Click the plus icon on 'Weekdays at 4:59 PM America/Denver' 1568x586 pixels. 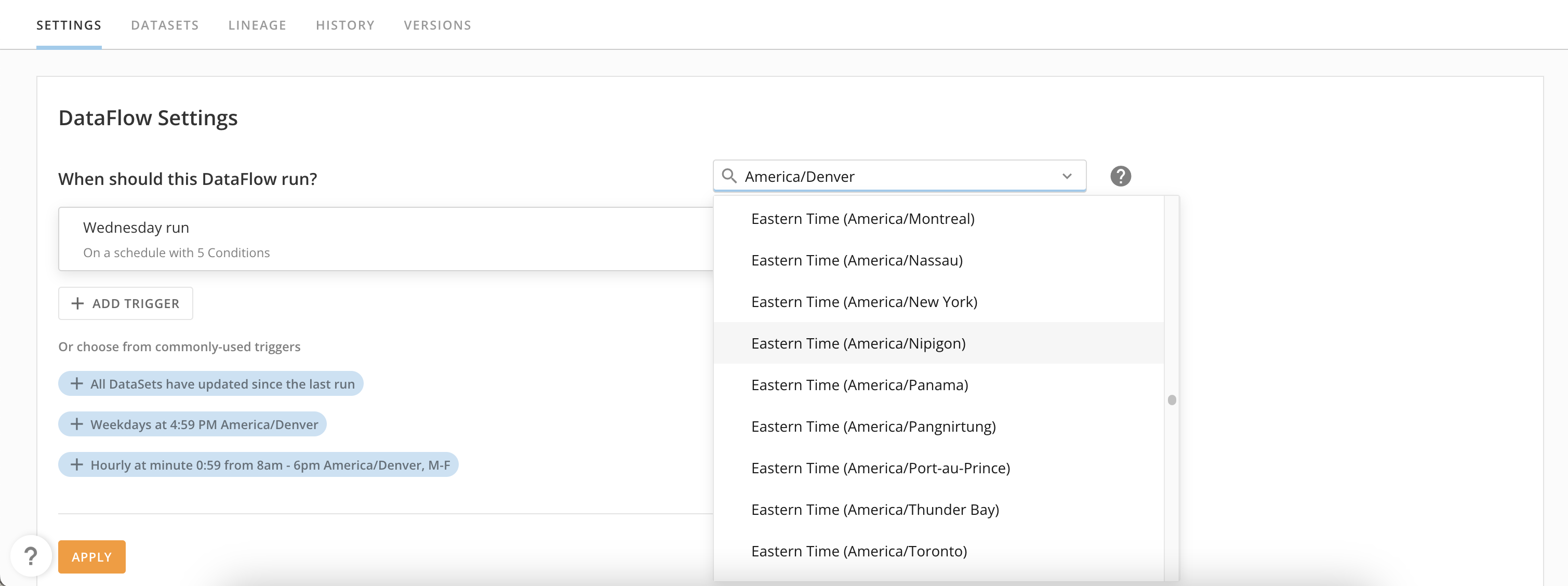click(x=77, y=424)
